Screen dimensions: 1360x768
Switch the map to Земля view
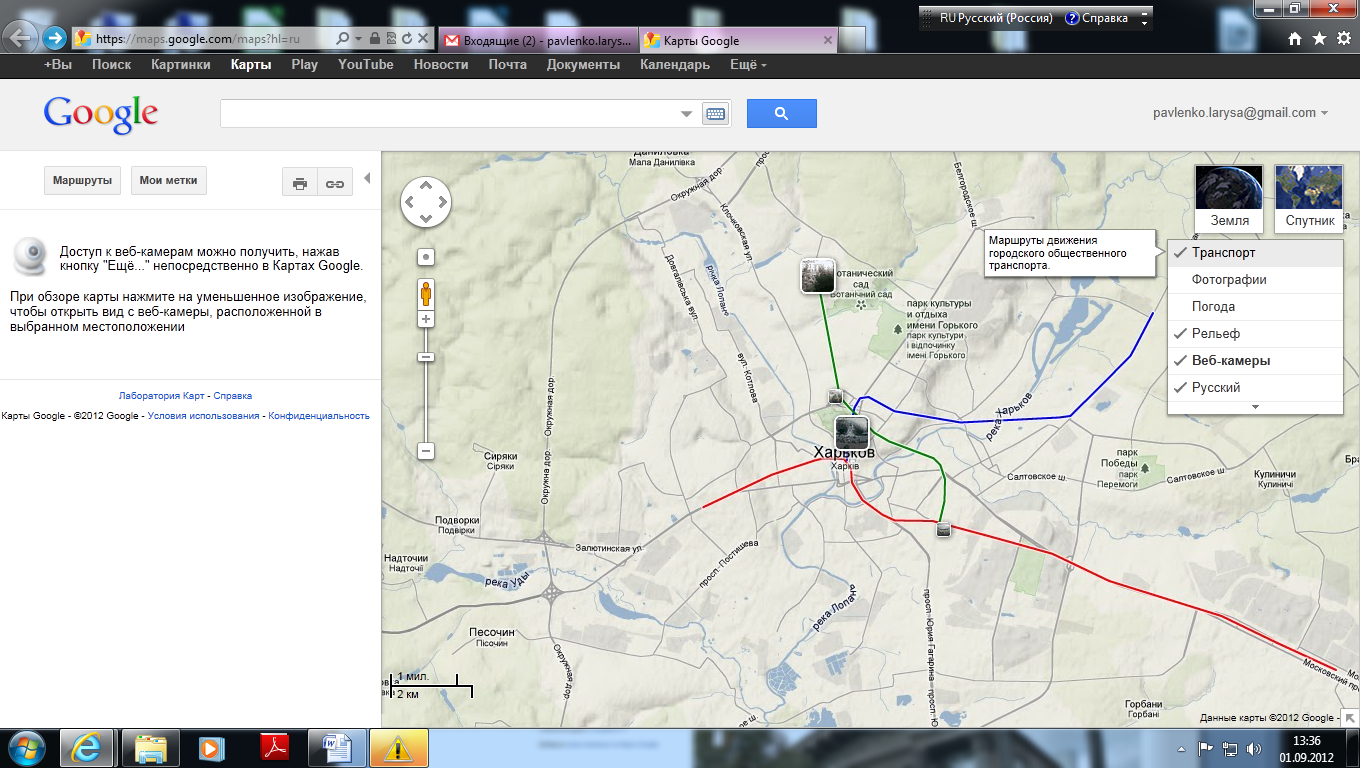tap(1230, 198)
